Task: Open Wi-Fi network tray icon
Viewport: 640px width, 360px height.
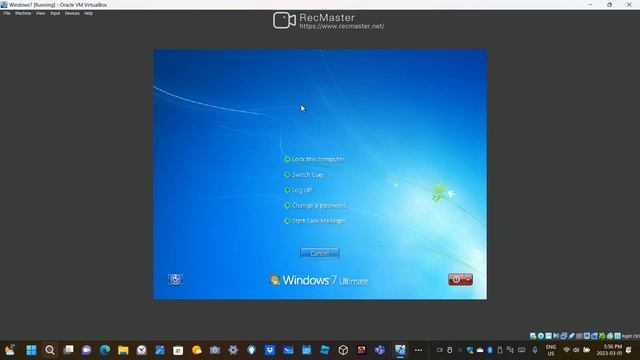Action: 567,350
